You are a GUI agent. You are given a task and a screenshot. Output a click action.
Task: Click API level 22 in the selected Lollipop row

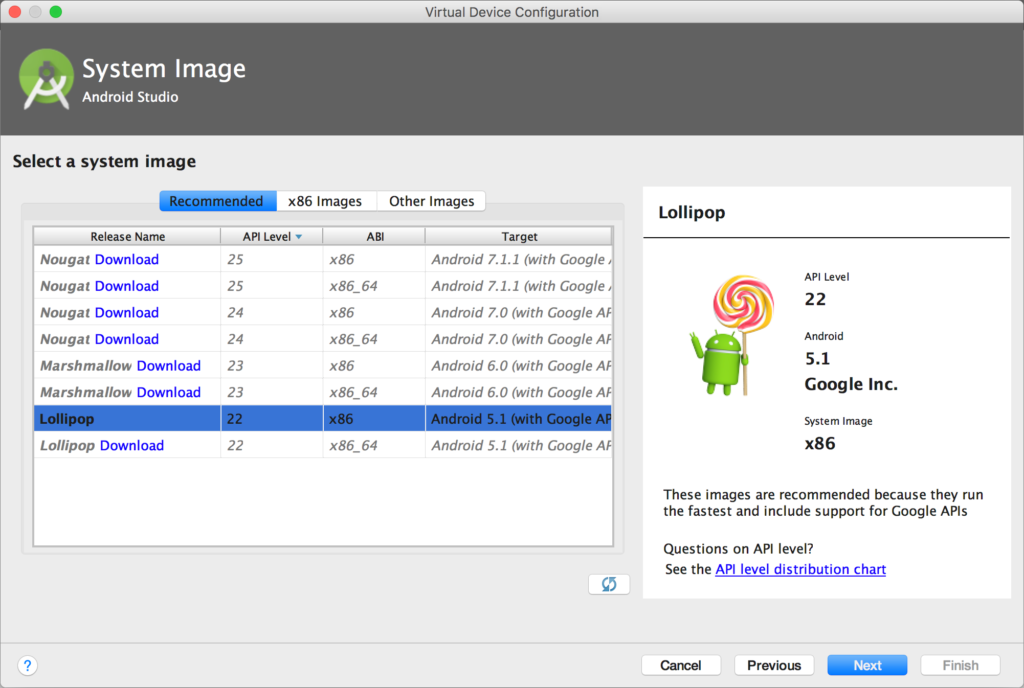272,418
